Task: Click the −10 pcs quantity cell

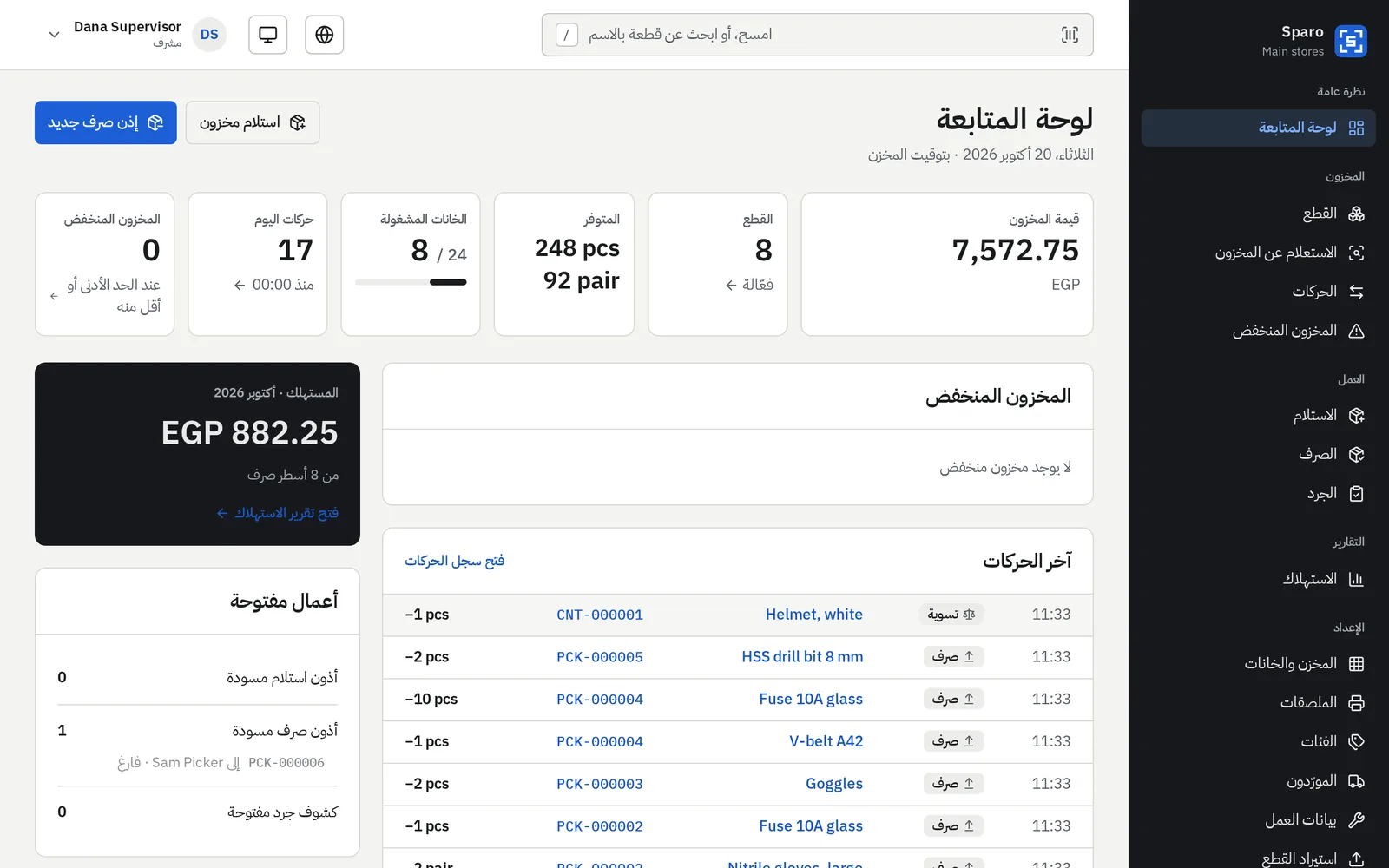Action: coord(431,700)
